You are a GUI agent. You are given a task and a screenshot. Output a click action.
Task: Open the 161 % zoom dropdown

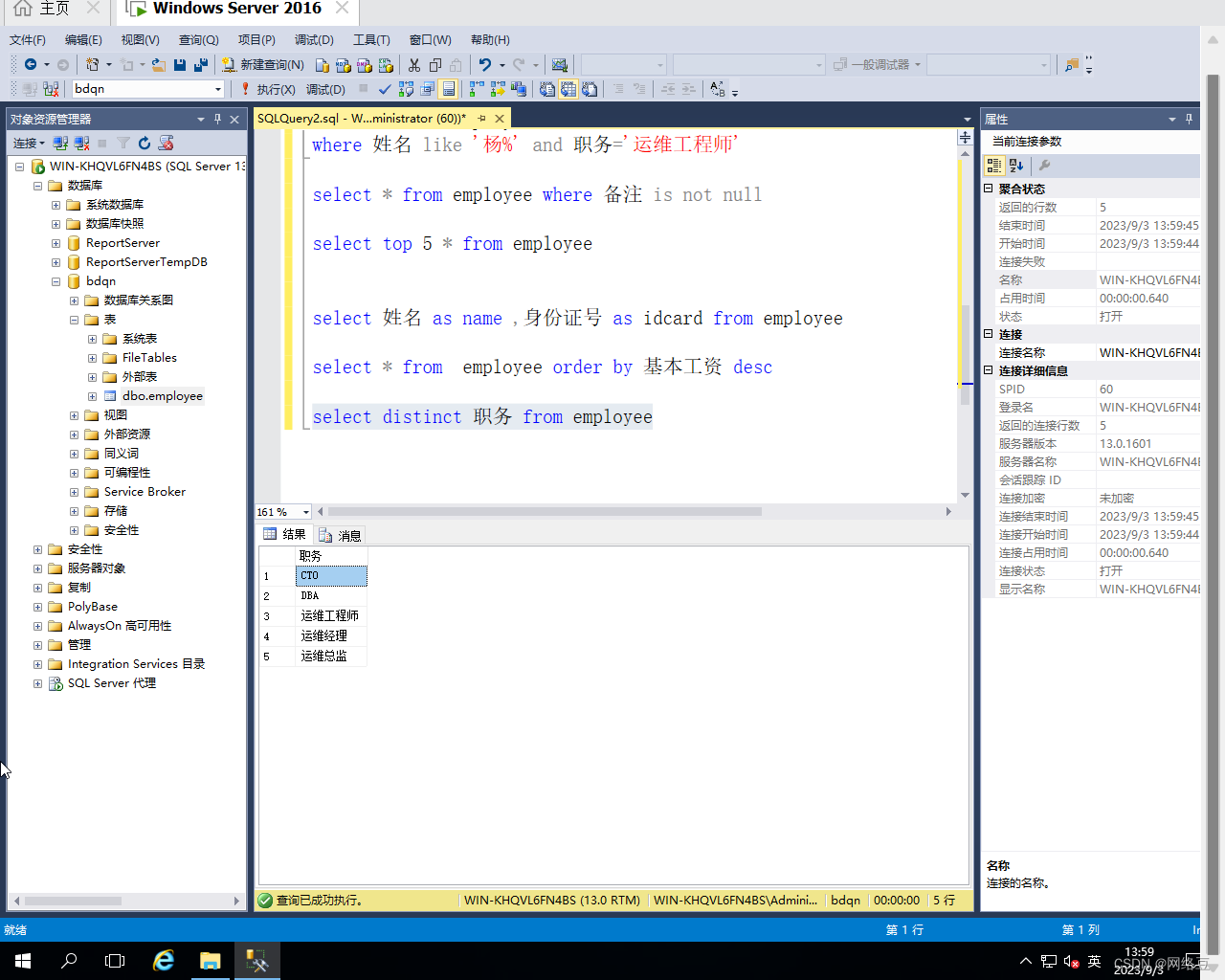coord(305,512)
